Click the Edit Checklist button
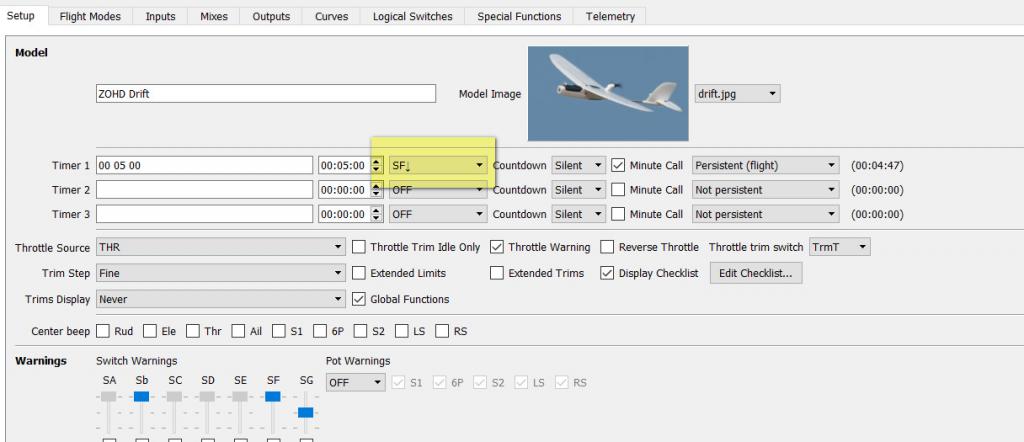 756,273
